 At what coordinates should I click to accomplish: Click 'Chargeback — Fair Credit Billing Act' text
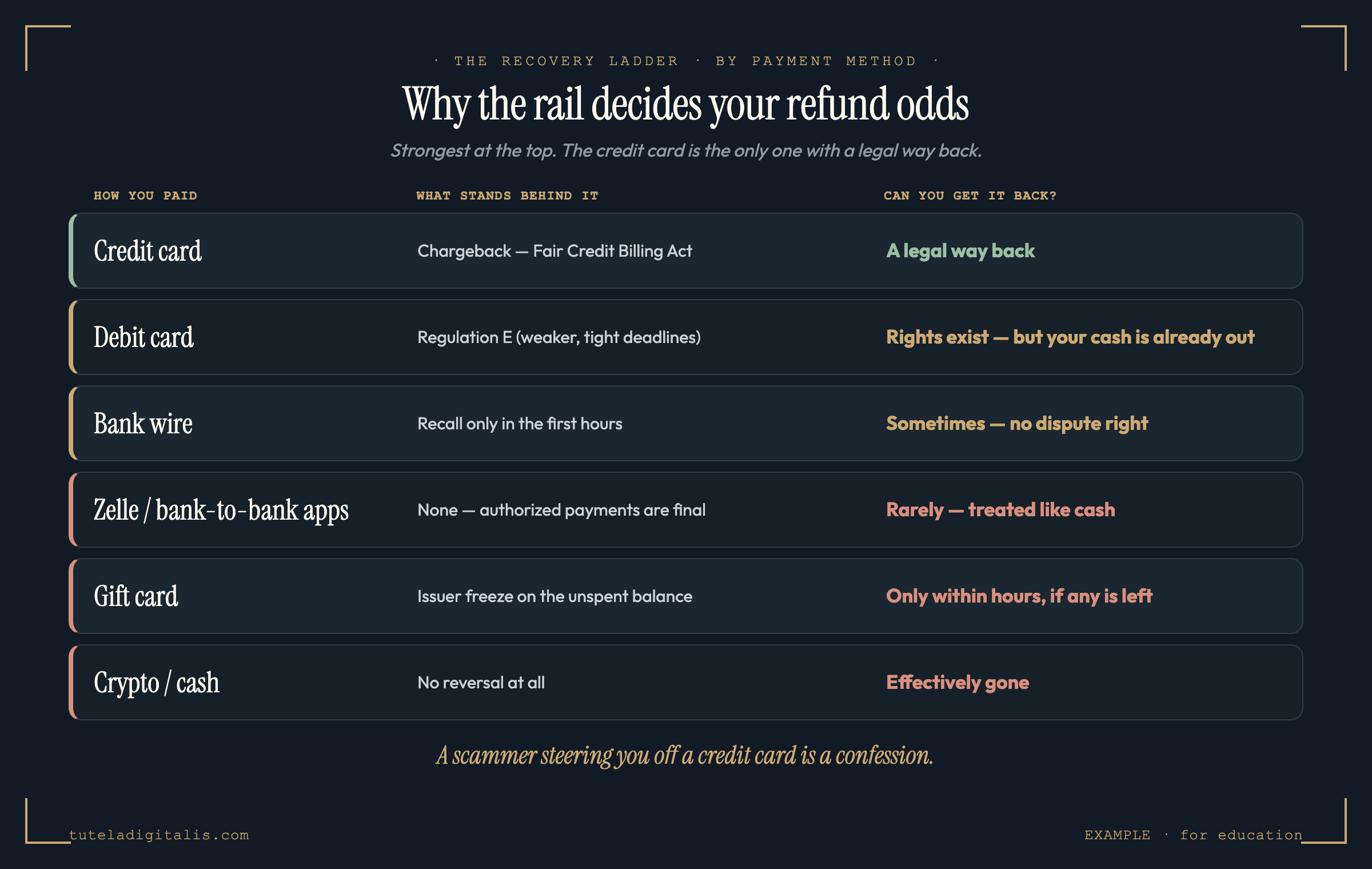point(555,251)
